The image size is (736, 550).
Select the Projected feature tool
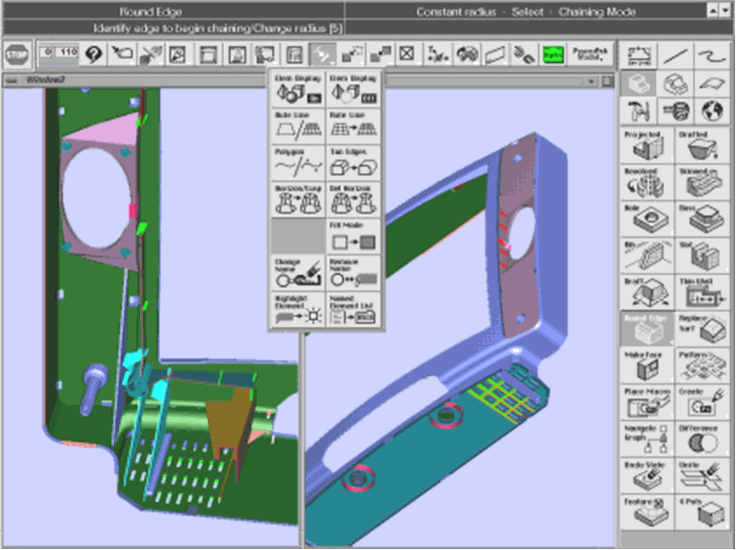pyautogui.click(x=647, y=145)
